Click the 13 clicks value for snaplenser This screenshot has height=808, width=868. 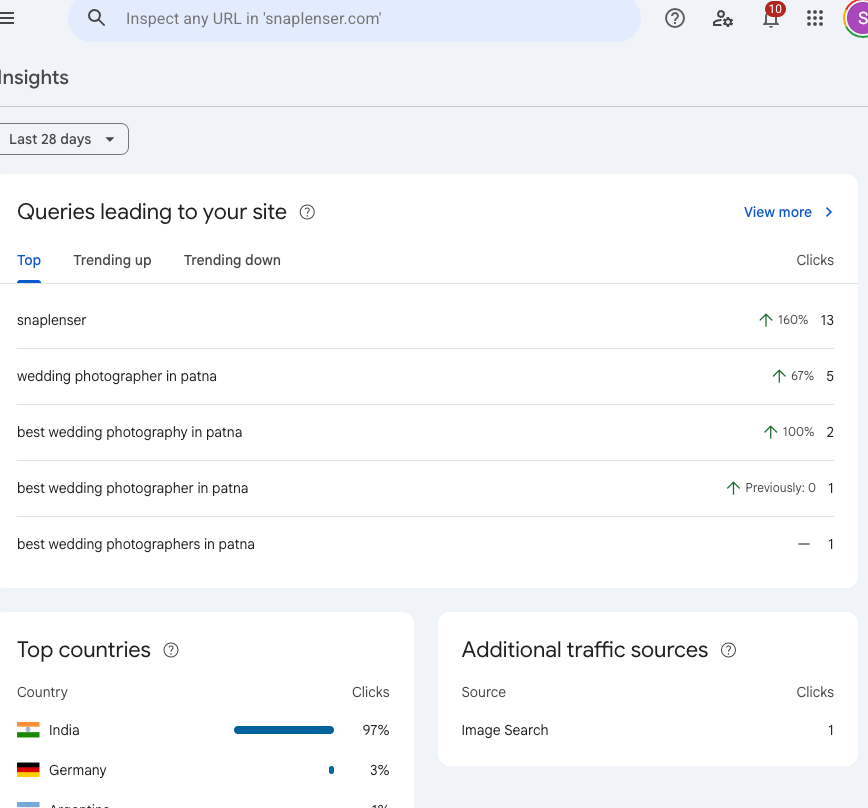point(827,320)
